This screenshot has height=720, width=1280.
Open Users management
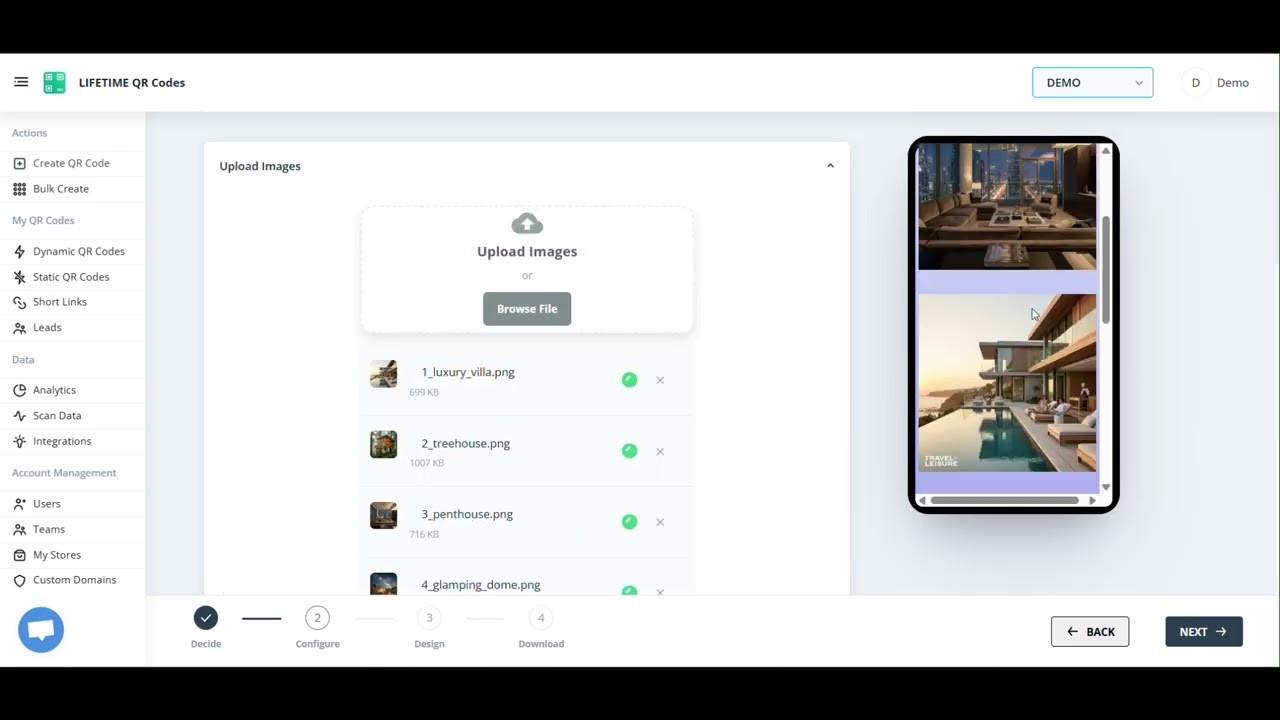[47, 504]
